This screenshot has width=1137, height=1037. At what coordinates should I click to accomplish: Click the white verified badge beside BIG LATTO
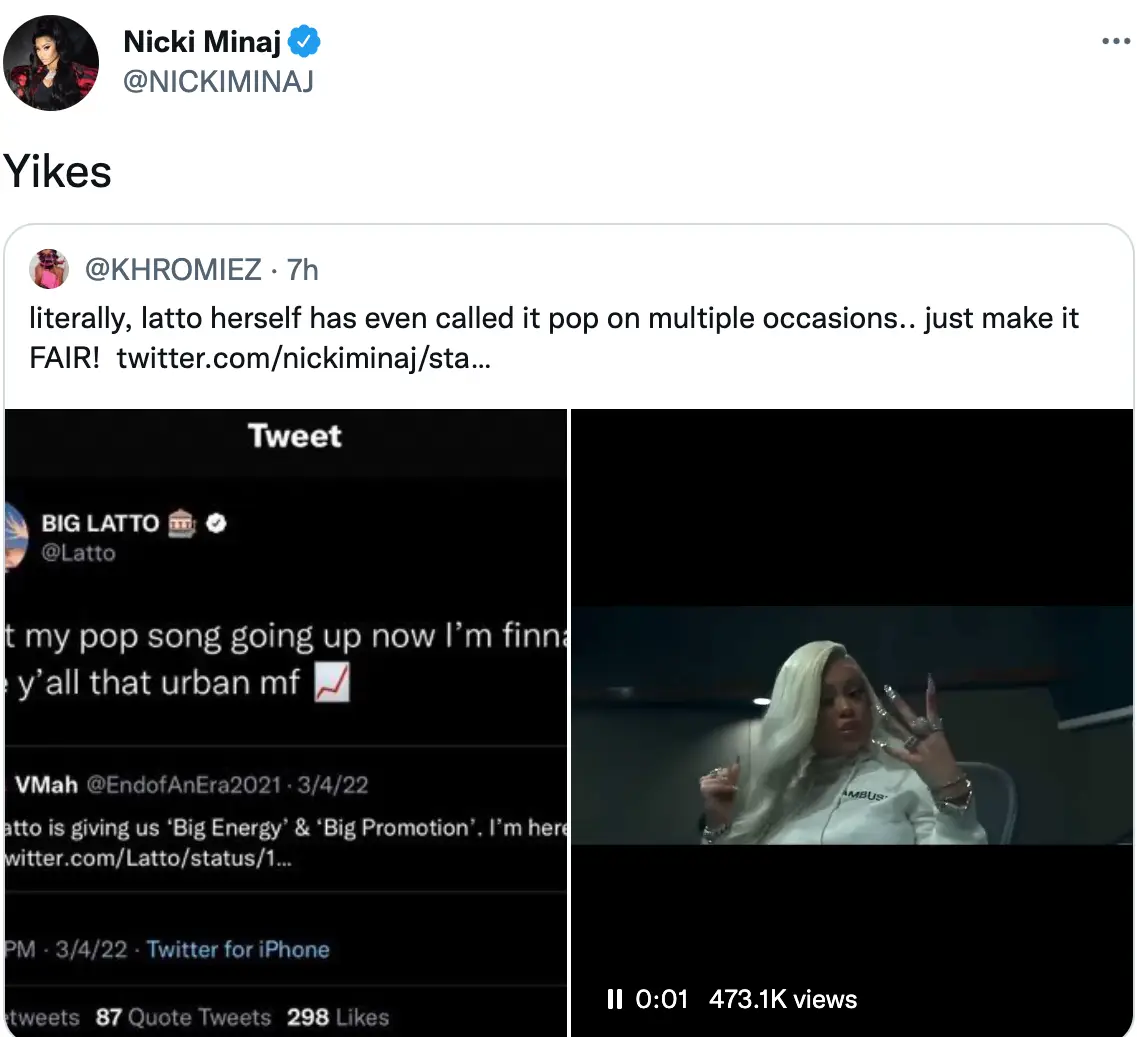215,522
